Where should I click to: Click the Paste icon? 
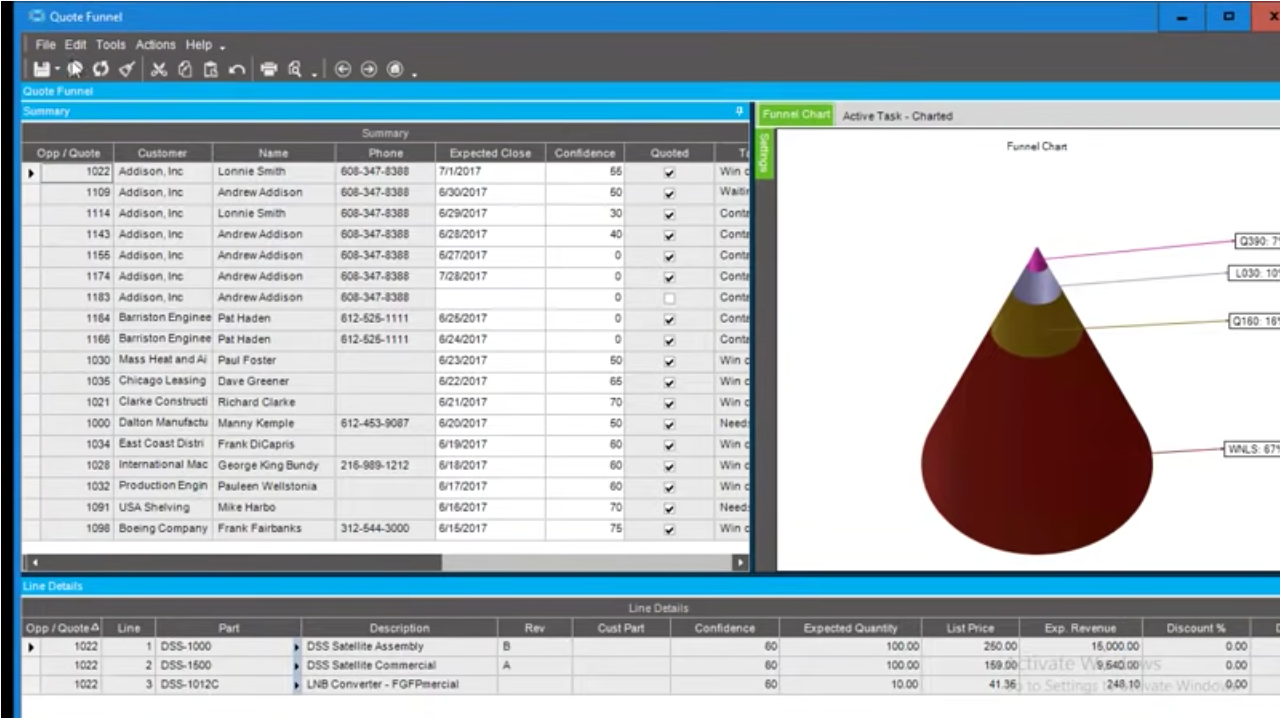[x=211, y=68]
